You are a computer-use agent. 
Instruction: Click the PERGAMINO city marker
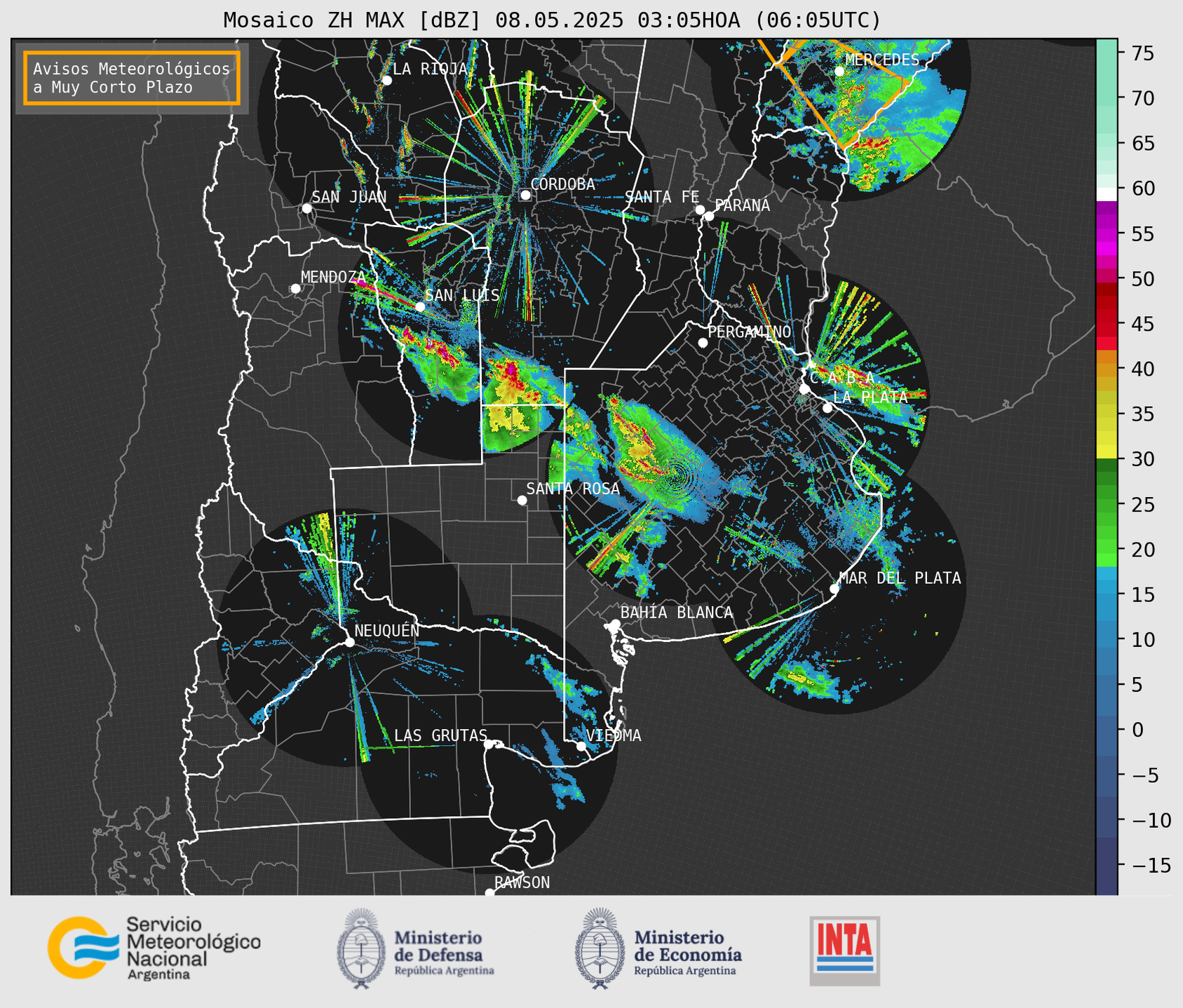pos(703,343)
